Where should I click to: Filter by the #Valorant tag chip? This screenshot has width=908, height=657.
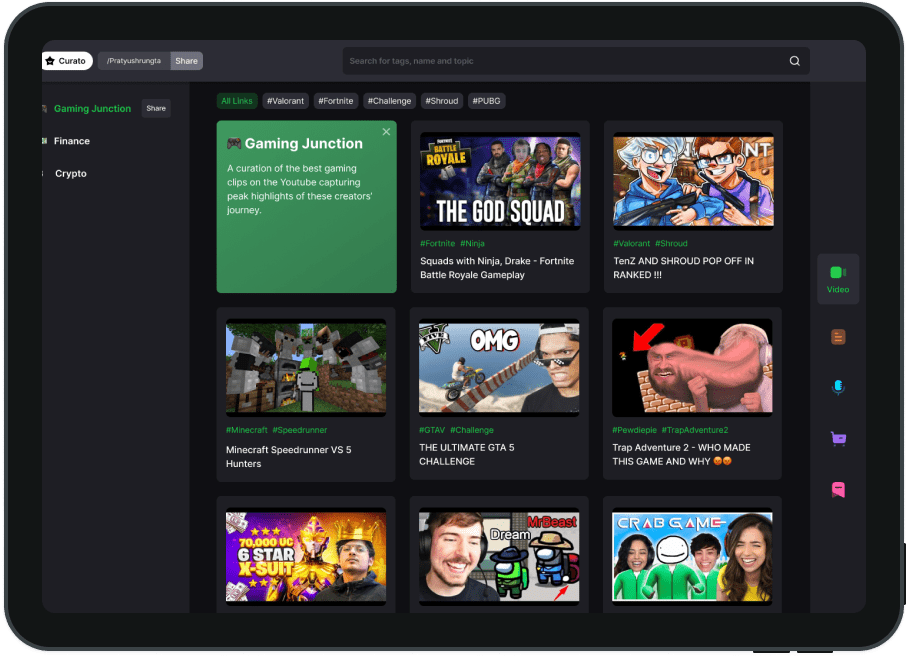click(x=285, y=101)
